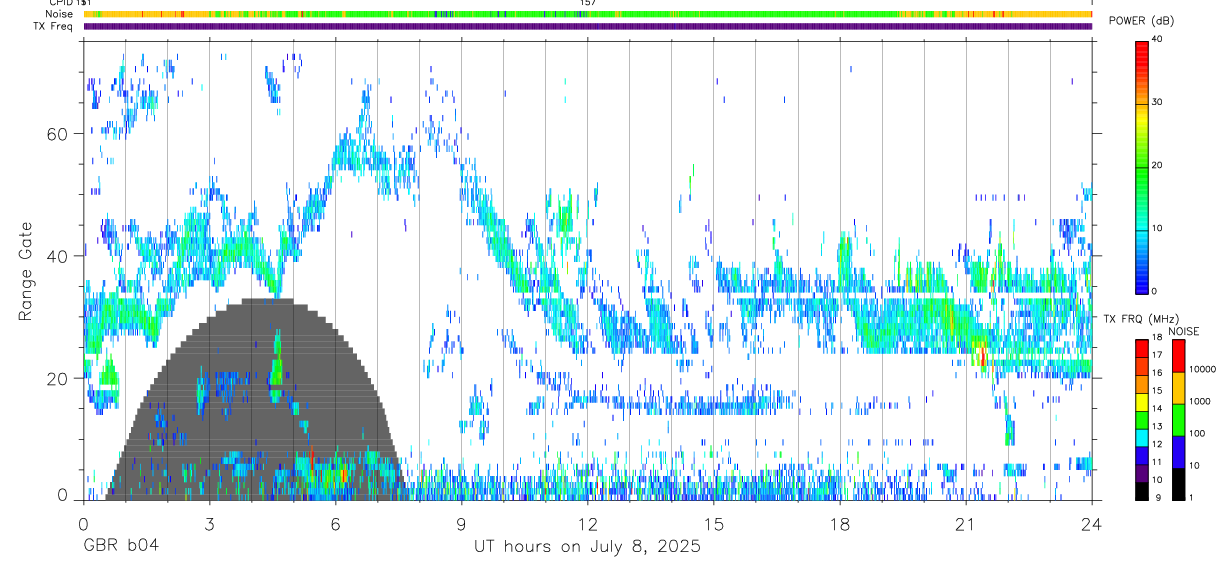Click the 12 tick label on the UT hours axis
This screenshot has height=567, width=1228.
pos(587,523)
